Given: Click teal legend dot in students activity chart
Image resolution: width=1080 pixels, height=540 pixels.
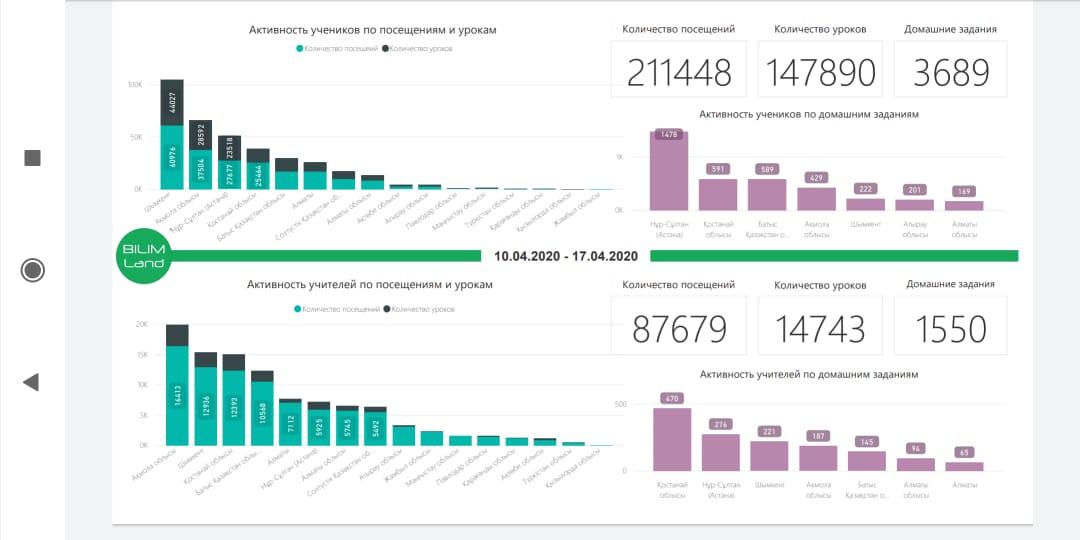Looking at the screenshot, I should point(299,48).
